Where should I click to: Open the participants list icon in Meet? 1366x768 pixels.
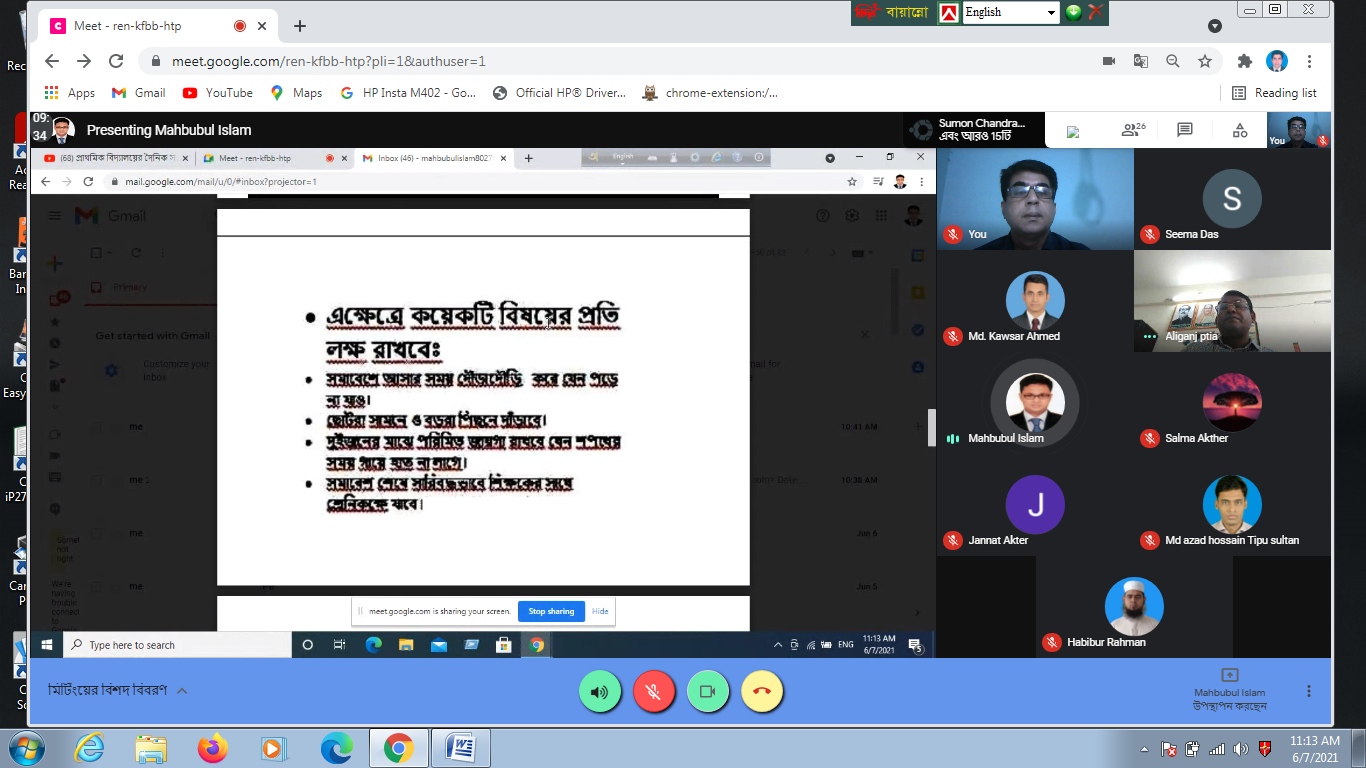tap(1132, 130)
